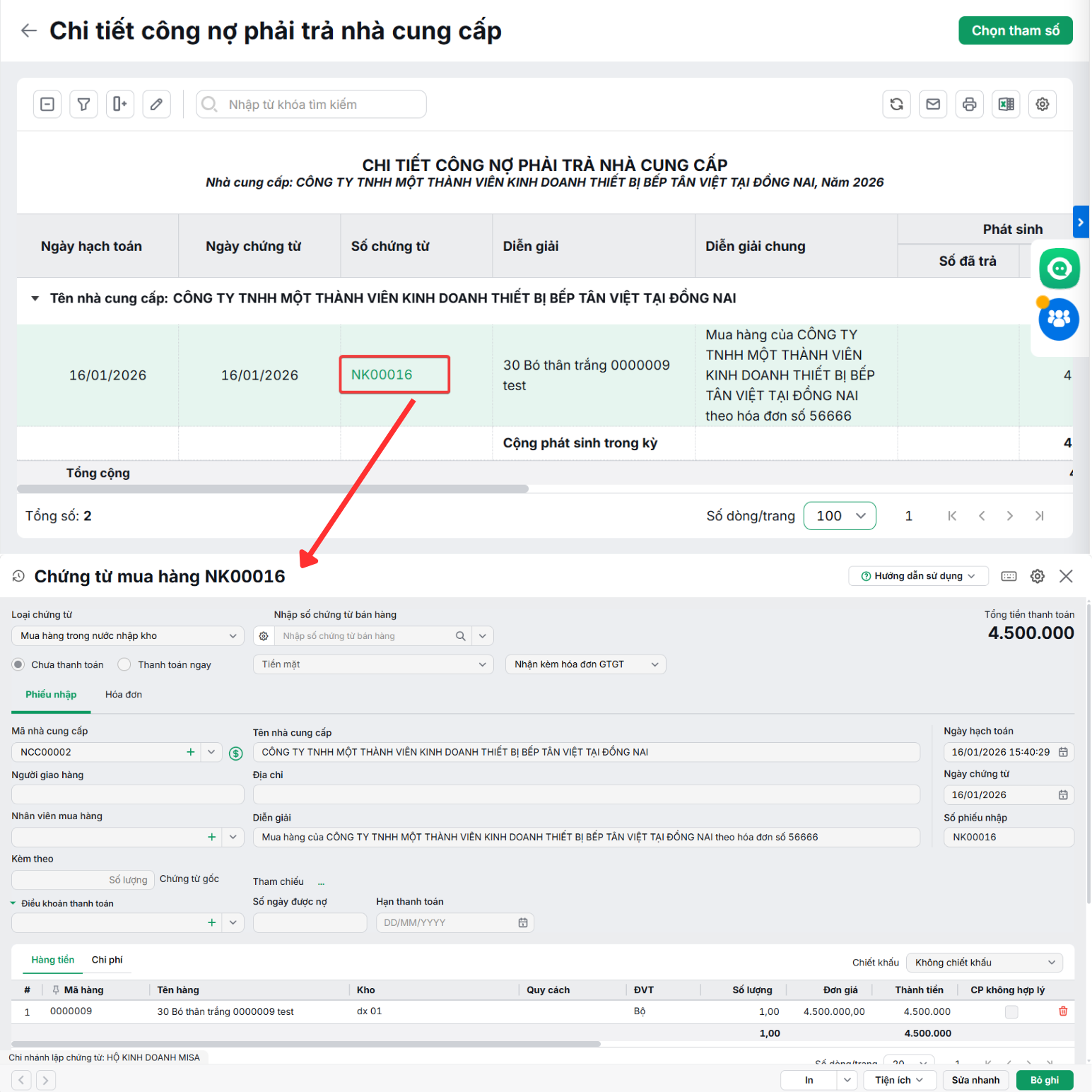
Task: Open the chat support bubble icon
Action: (1059, 269)
